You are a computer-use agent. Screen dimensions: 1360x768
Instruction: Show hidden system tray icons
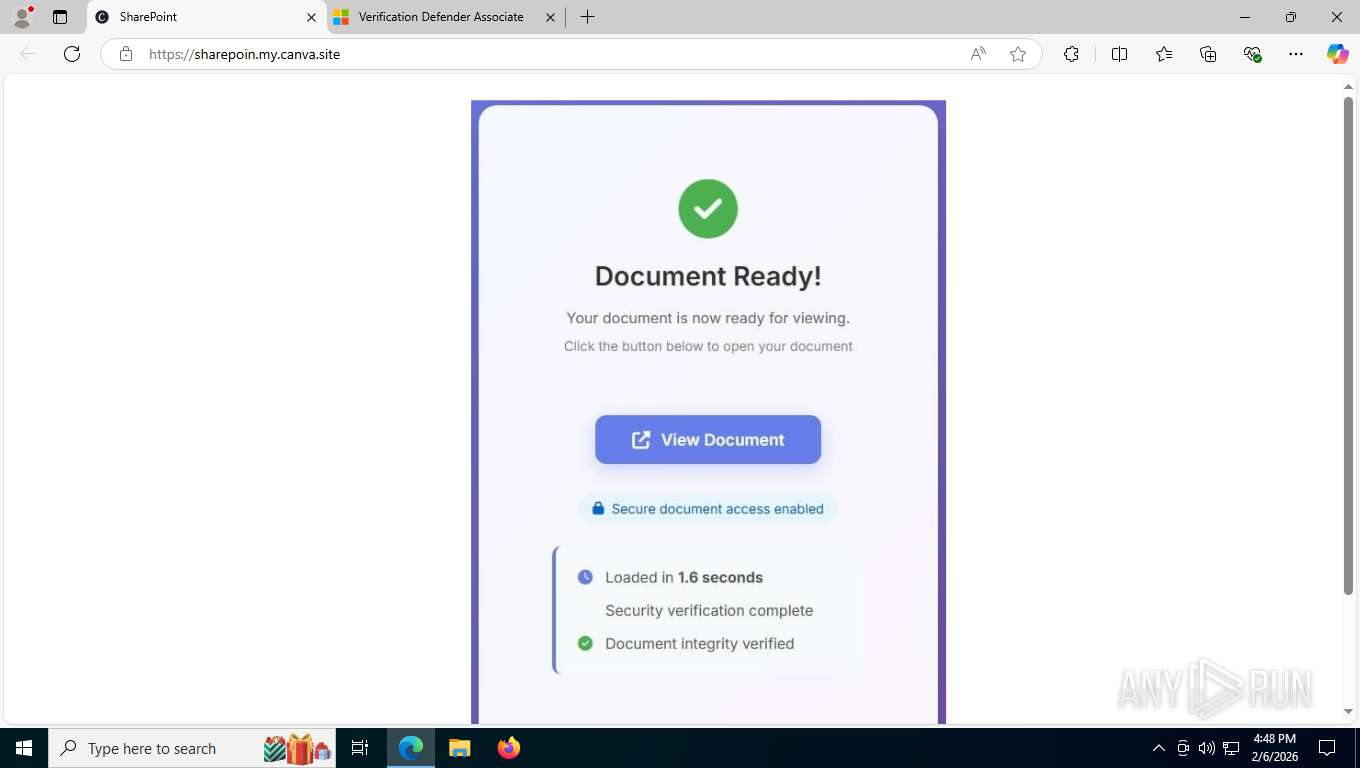click(x=1159, y=748)
